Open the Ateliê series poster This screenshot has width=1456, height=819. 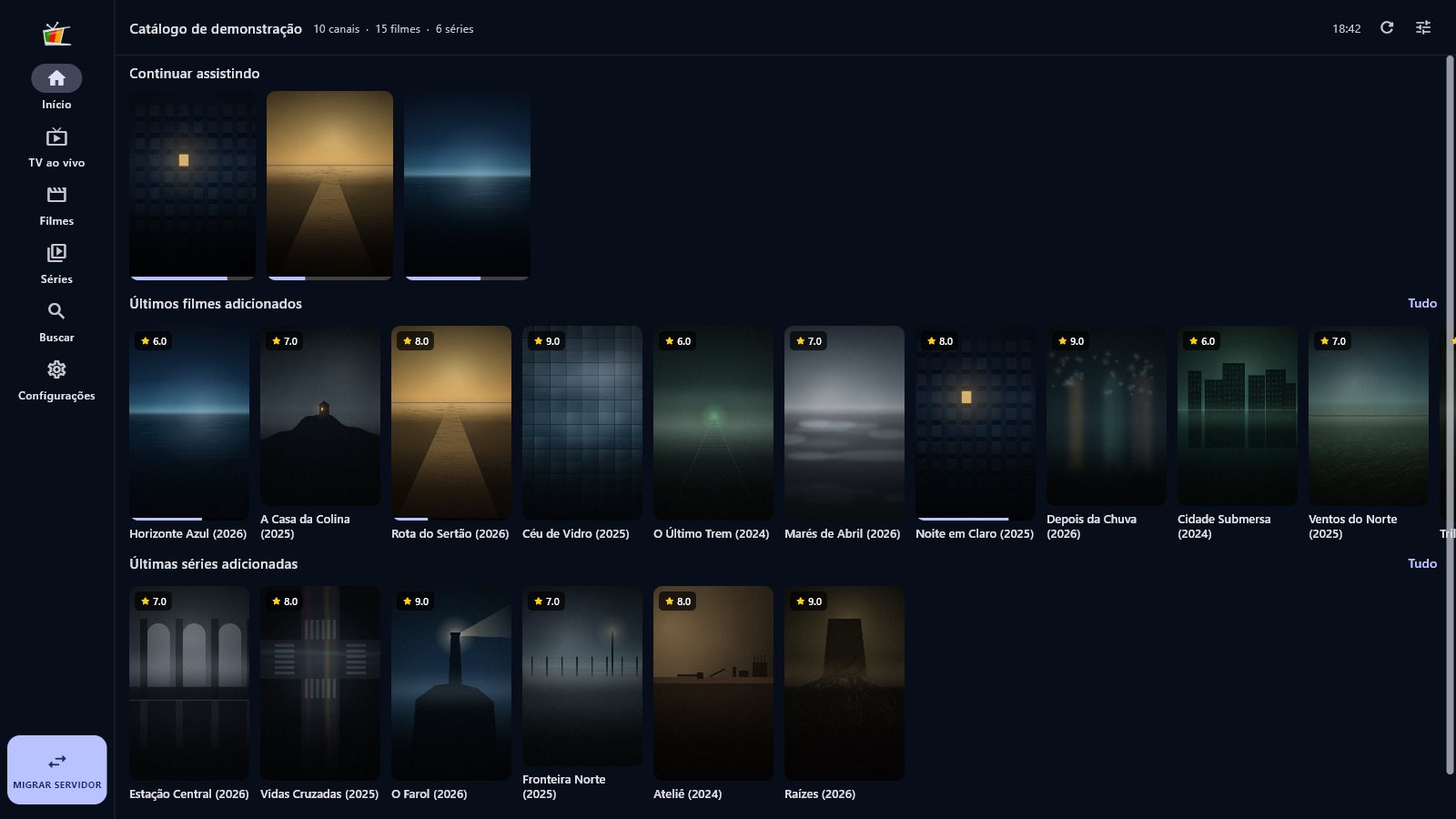713,683
